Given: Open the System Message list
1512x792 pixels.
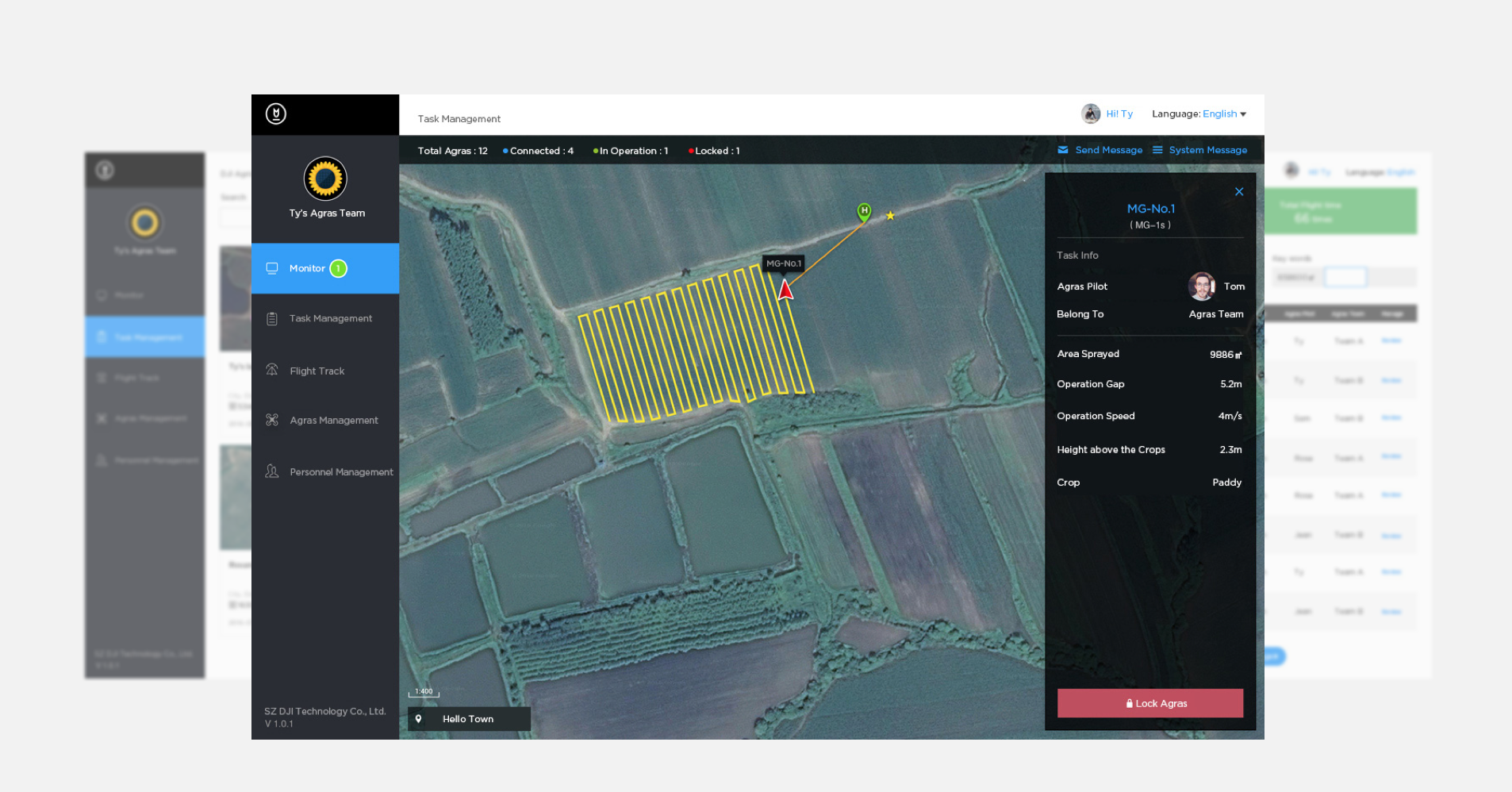Looking at the screenshot, I should [1199, 150].
